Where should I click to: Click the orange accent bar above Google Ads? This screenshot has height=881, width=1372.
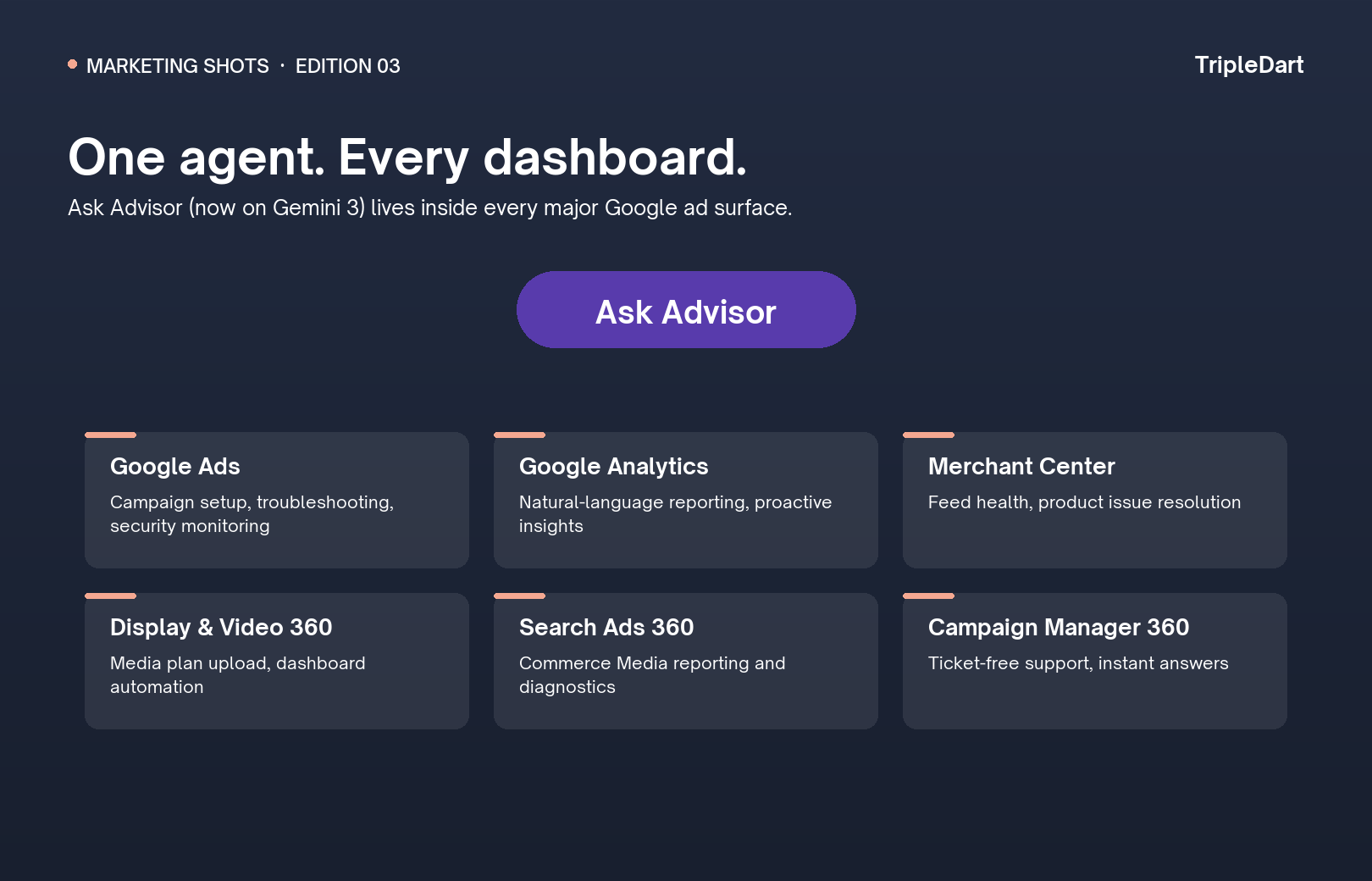pyautogui.click(x=110, y=435)
